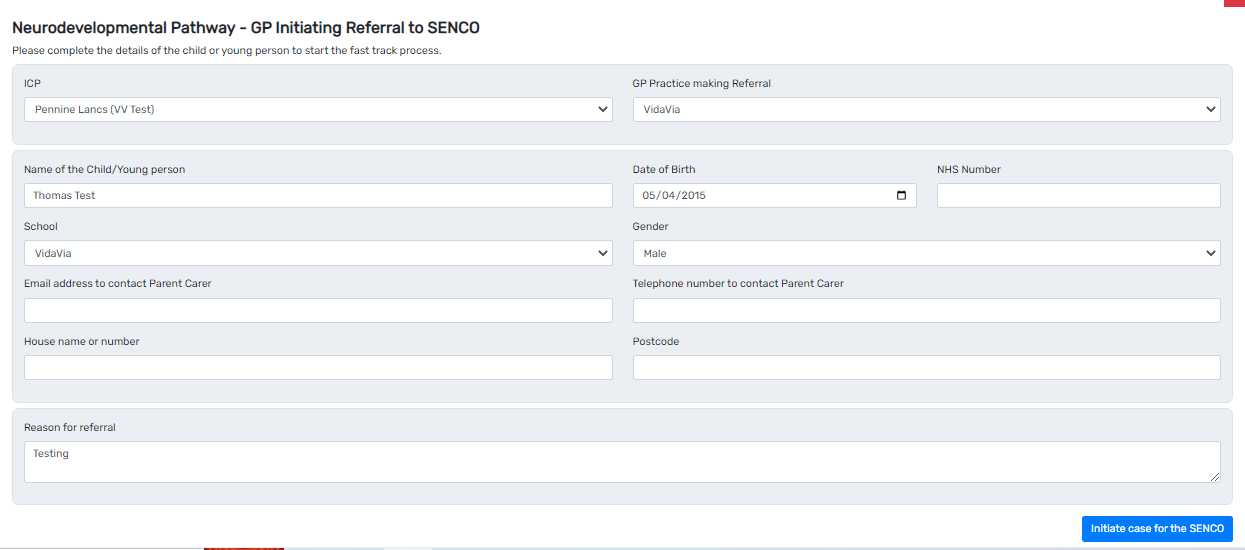Click the Postcode input field
This screenshot has width=1245, height=550.
click(x=926, y=367)
